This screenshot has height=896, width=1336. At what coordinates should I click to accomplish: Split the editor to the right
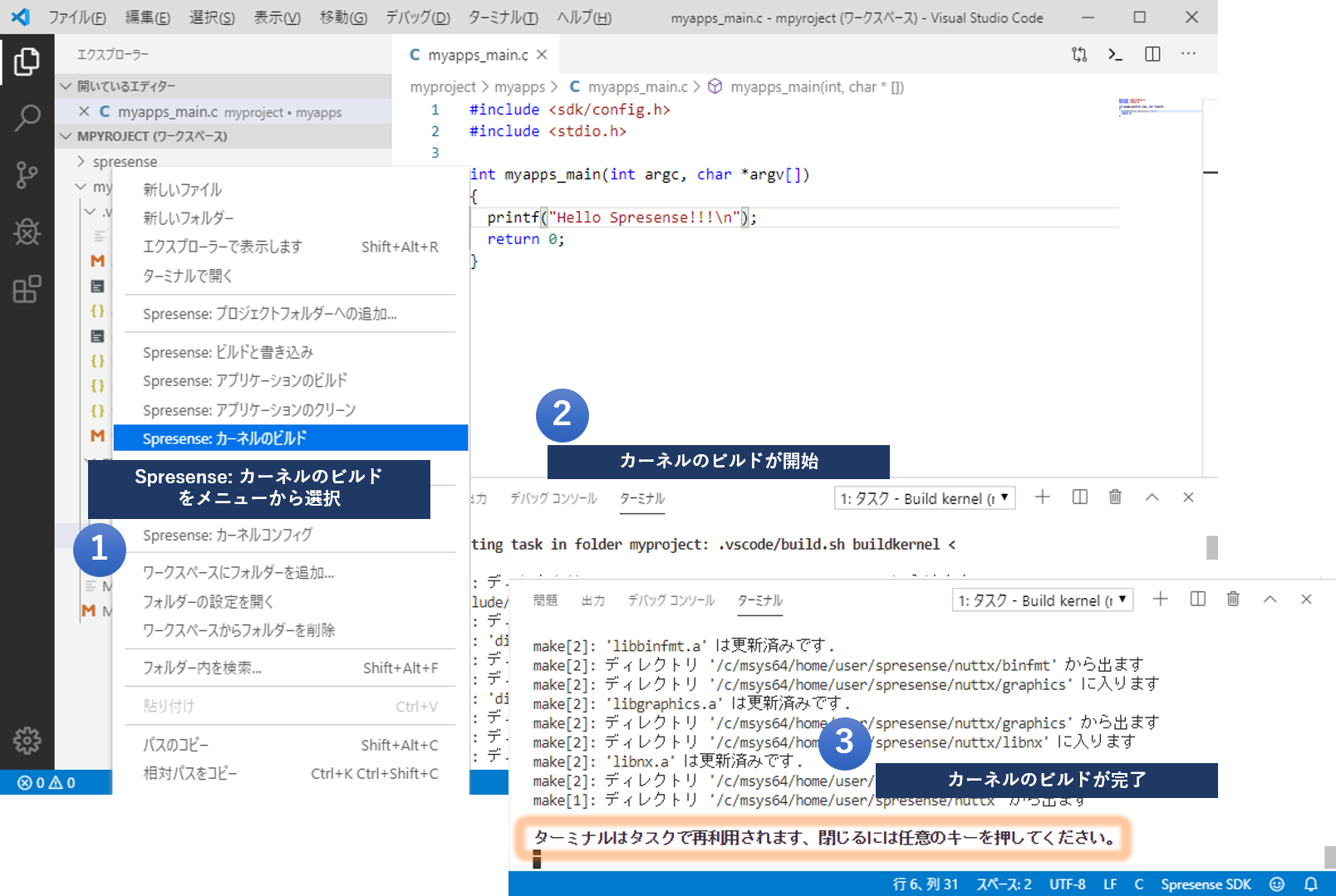point(1152,54)
